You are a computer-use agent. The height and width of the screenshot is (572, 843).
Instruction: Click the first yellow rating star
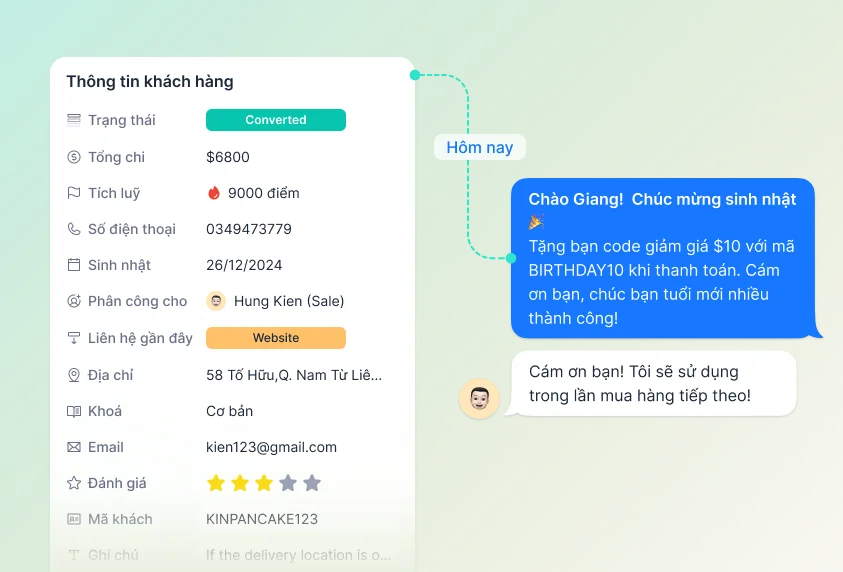pyautogui.click(x=216, y=483)
